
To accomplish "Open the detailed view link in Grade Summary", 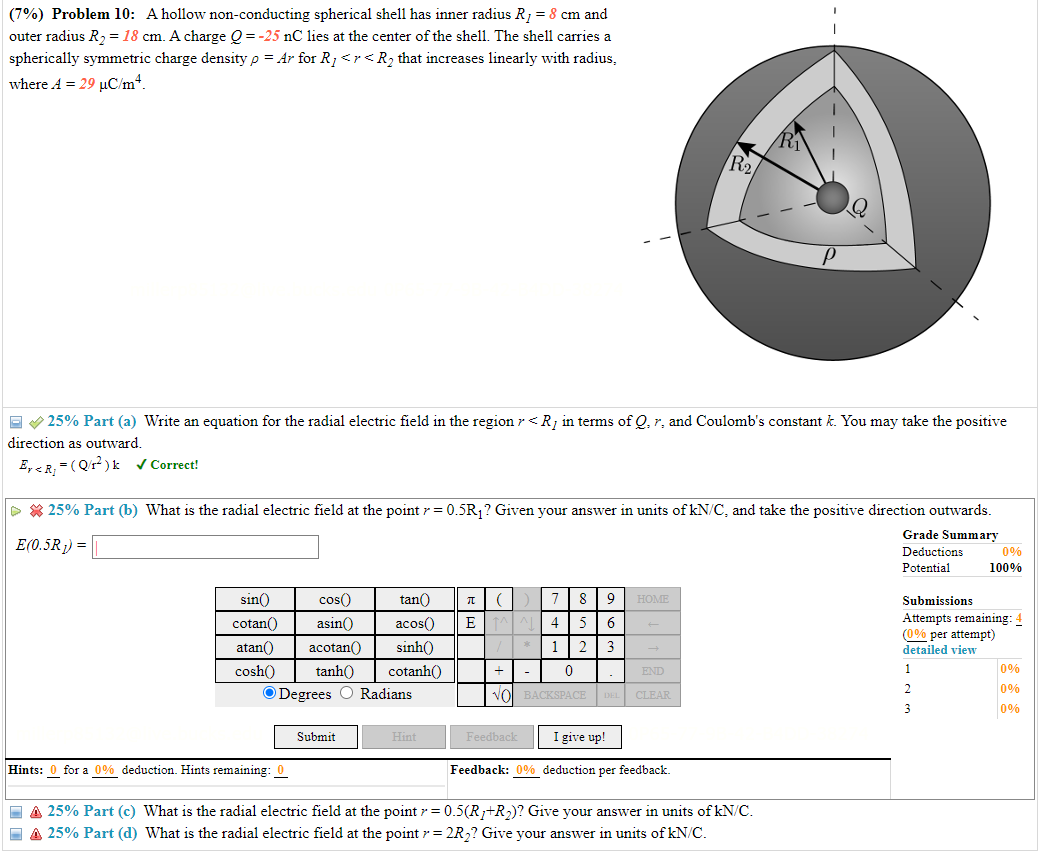I will tap(938, 650).
